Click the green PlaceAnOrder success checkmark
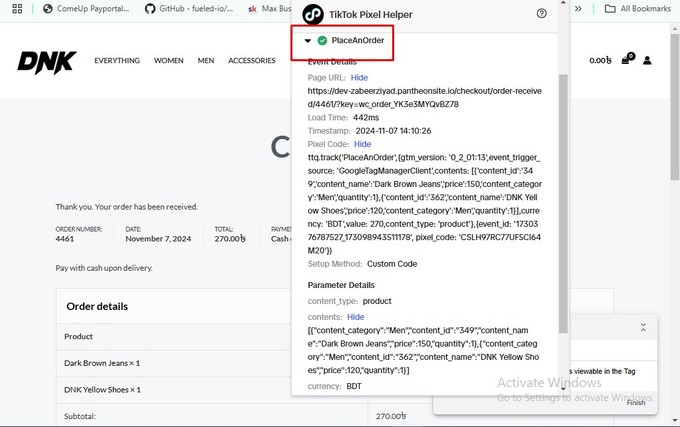Viewport: 680px width, 427px height. coord(322,40)
